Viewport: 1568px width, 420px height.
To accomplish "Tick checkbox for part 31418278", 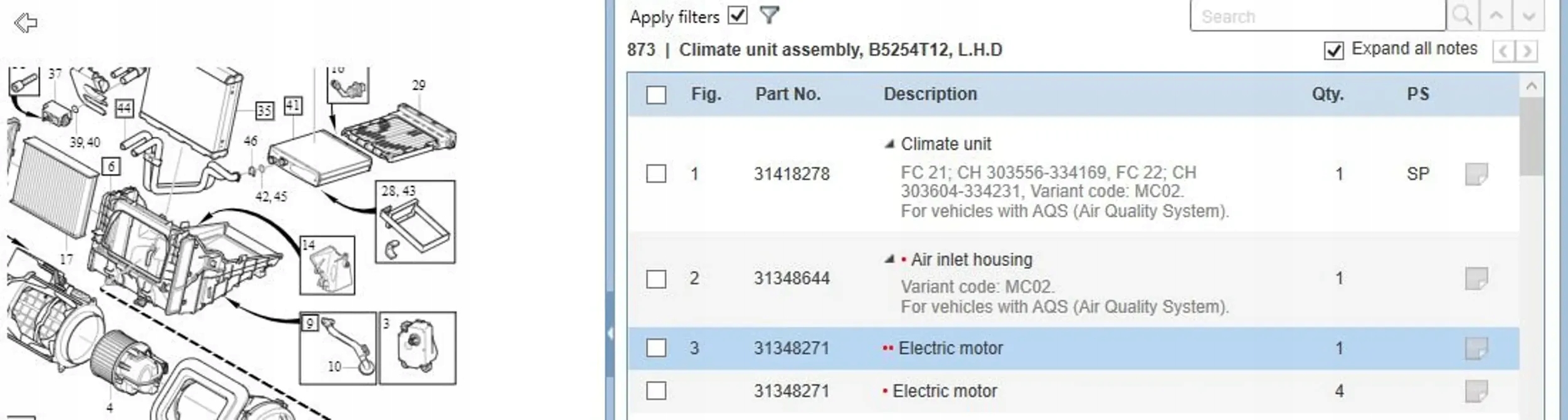I will click(x=656, y=174).
